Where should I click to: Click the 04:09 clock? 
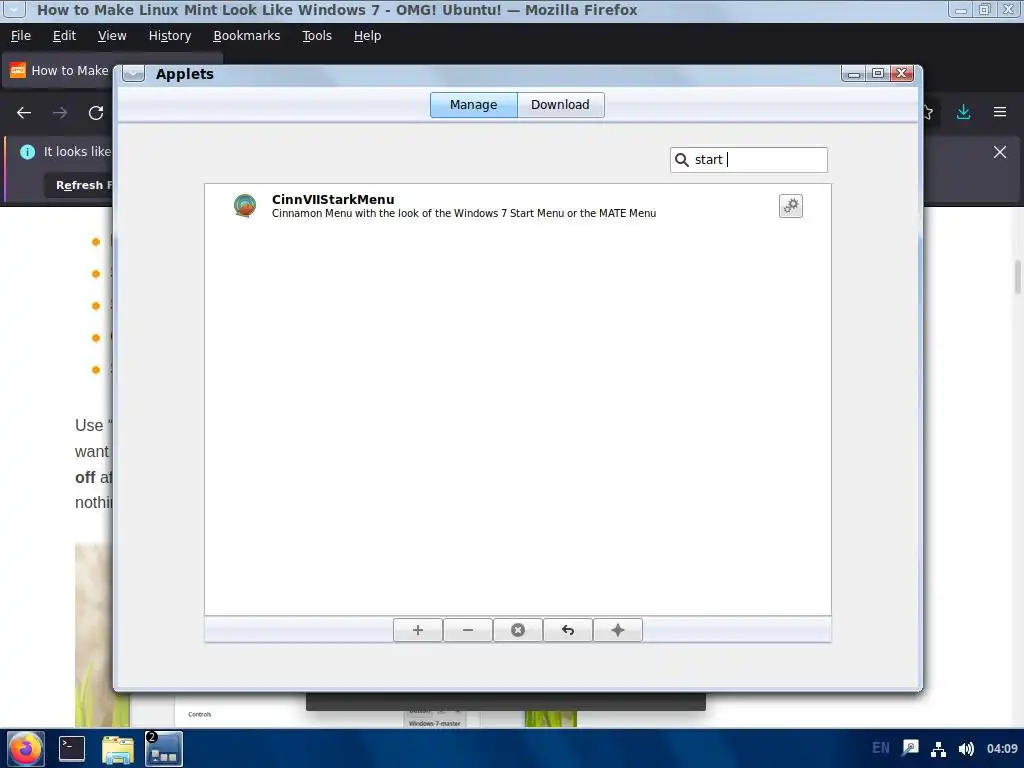[x=1002, y=748]
